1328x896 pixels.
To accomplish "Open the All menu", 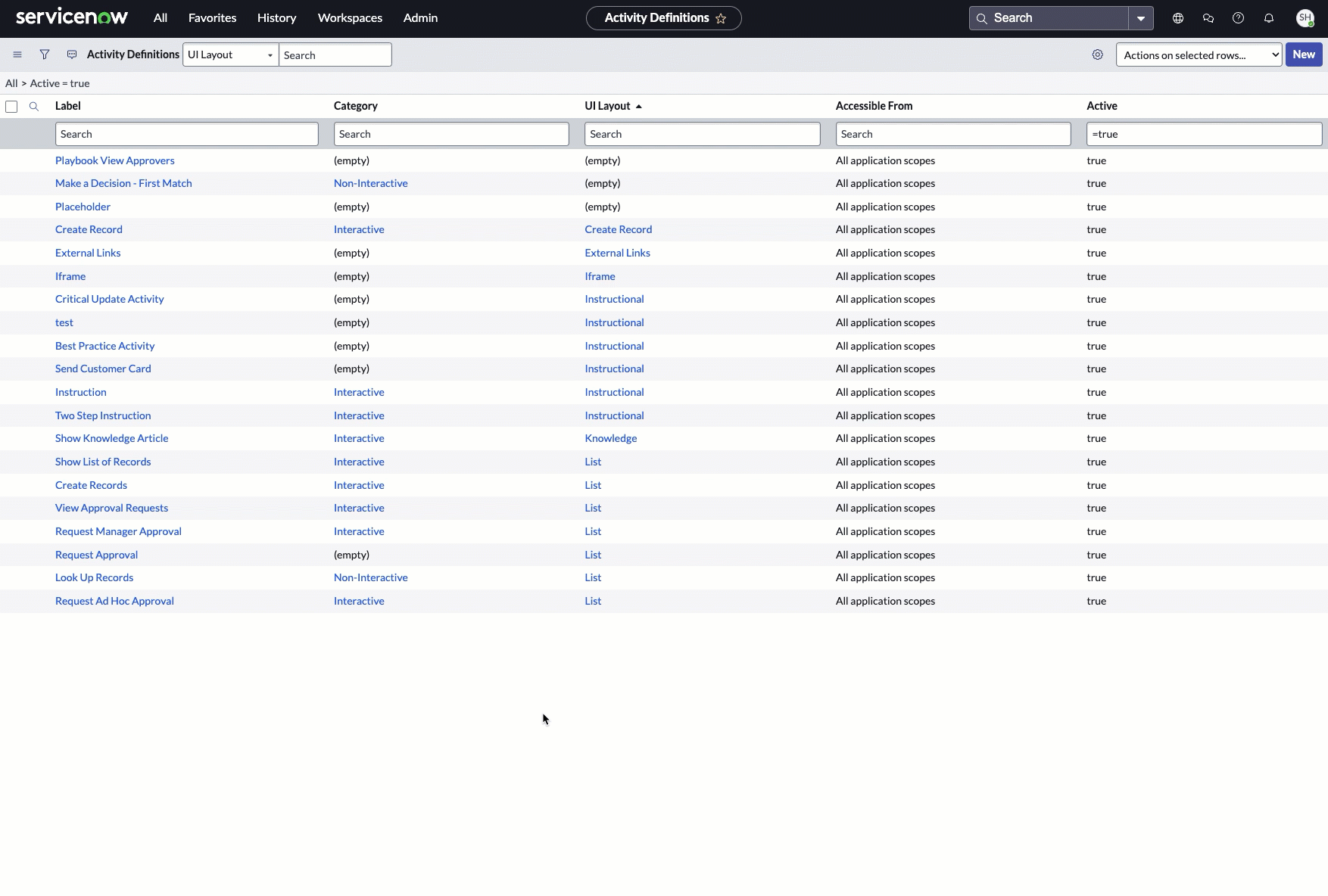I will pos(161,18).
